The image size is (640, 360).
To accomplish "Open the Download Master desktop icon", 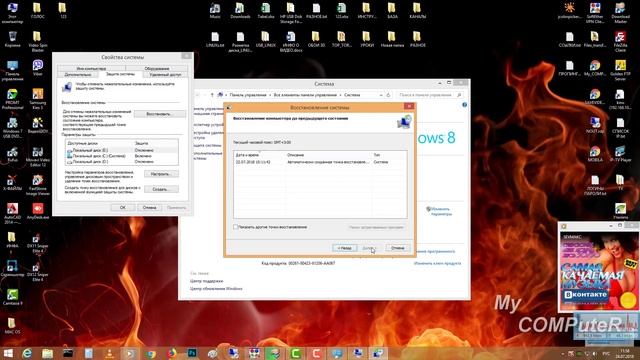I will click(x=620, y=13).
